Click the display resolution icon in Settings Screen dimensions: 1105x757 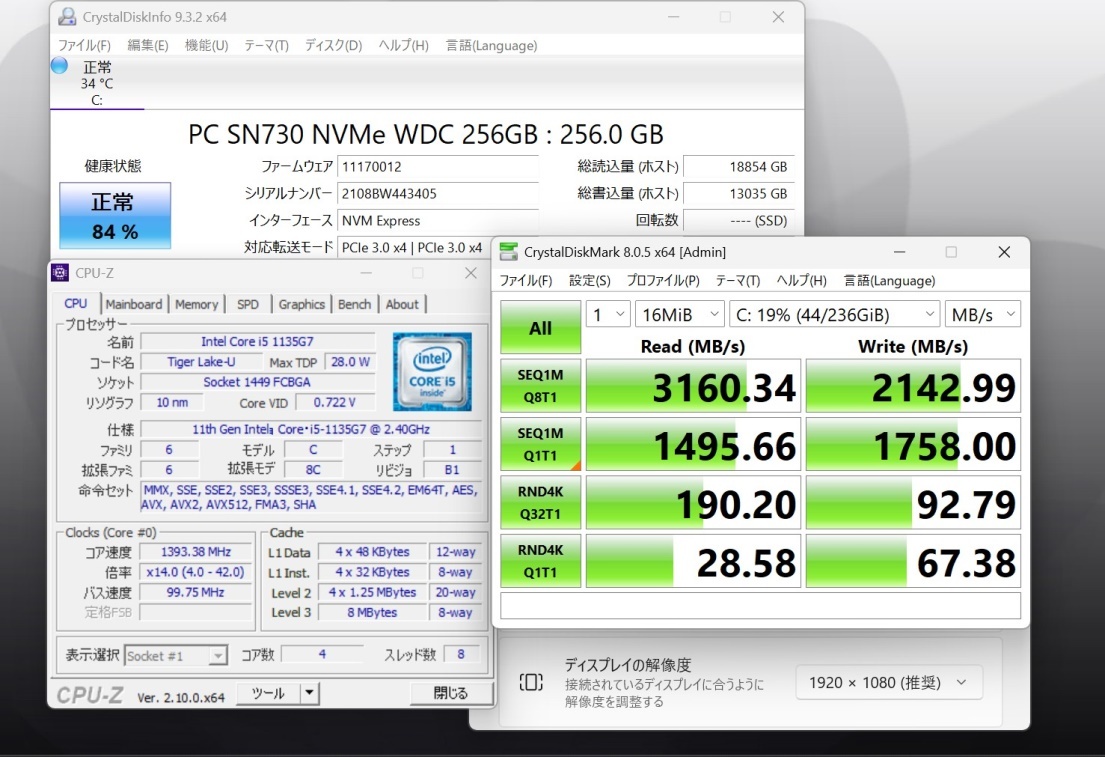531,682
